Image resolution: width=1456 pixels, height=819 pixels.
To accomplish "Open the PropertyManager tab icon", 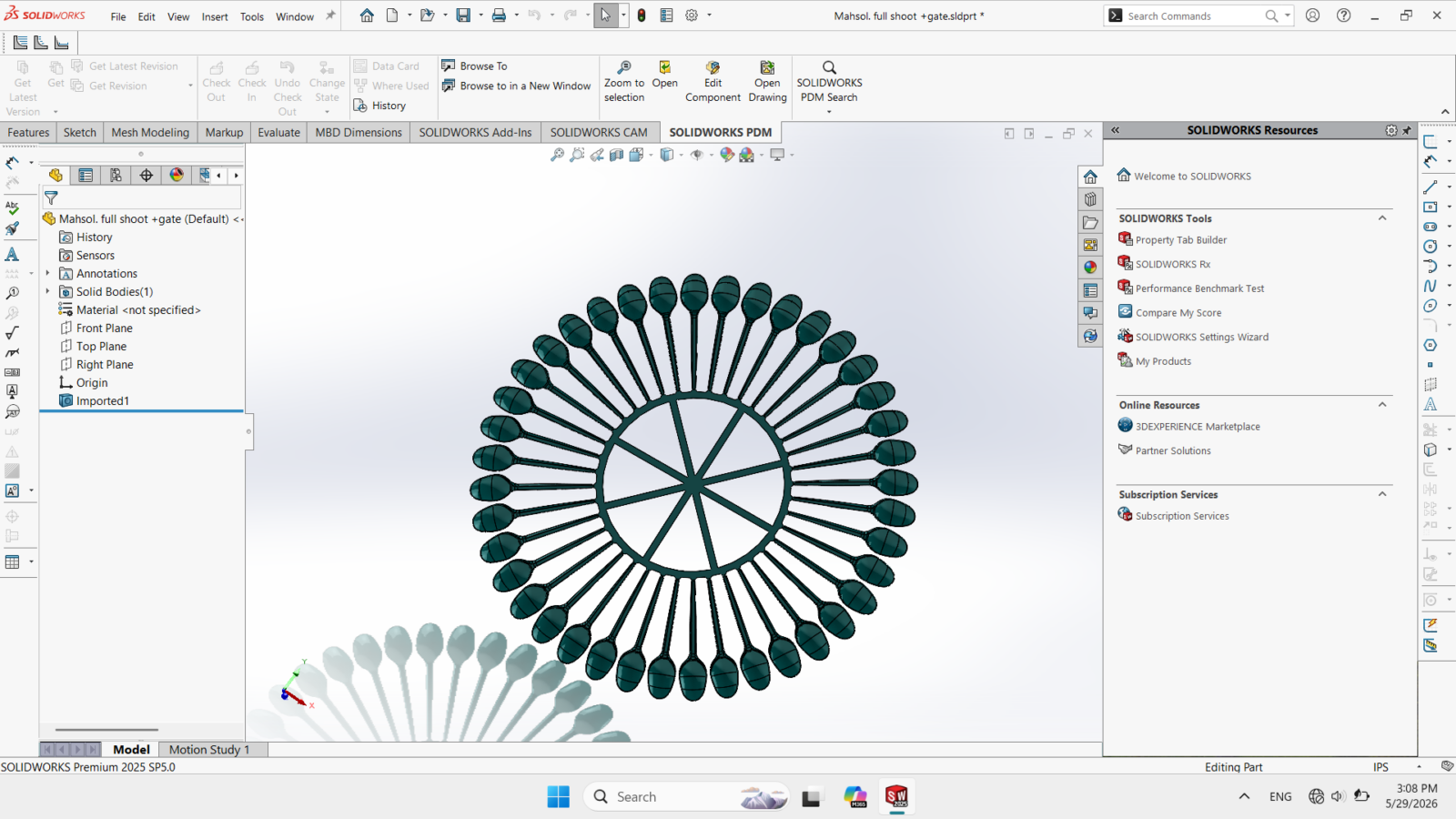I will coord(86,175).
